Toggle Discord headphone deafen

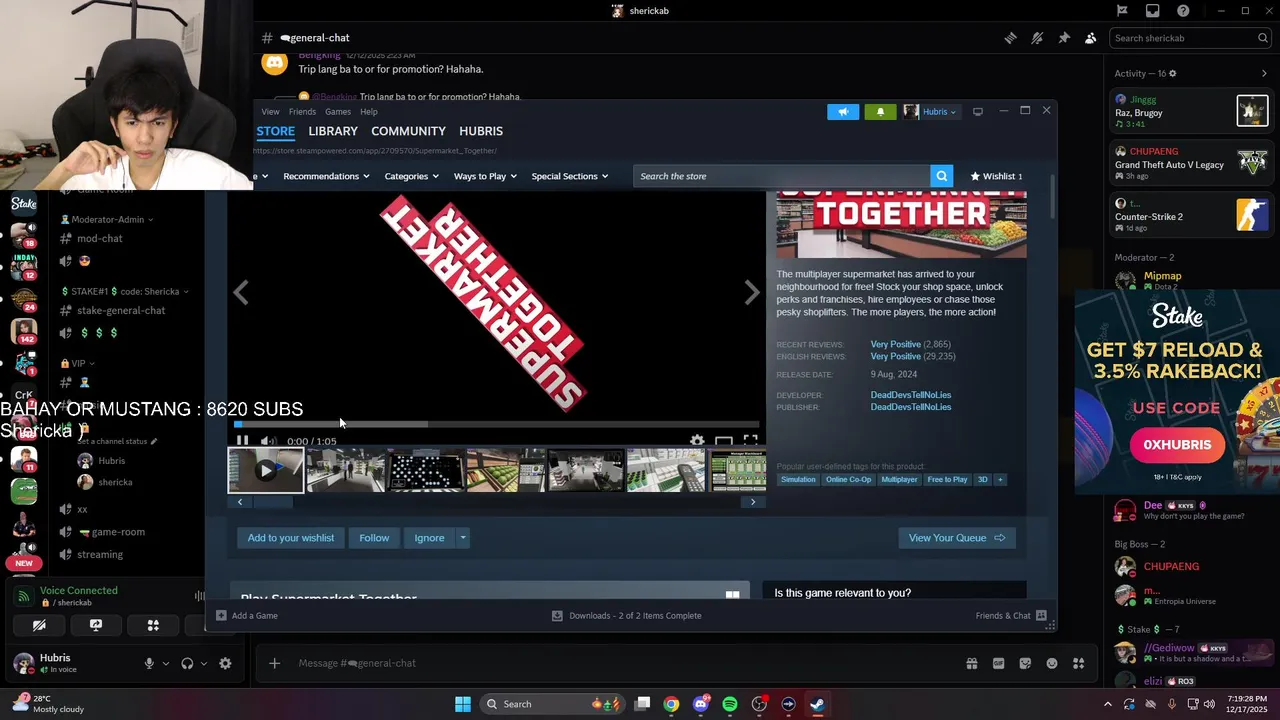click(187, 663)
